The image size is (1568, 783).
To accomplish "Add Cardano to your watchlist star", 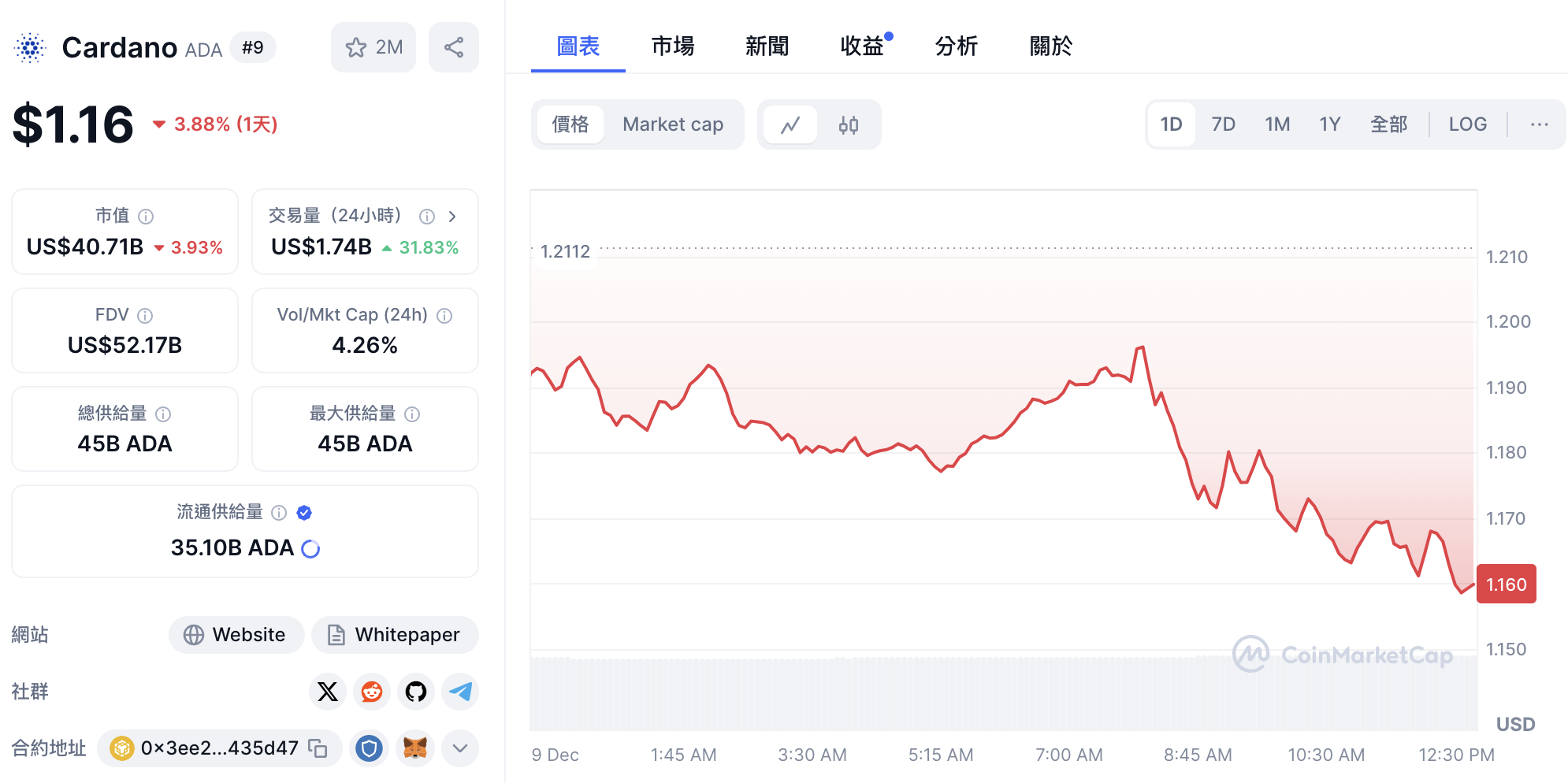I will pyautogui.click(x=356, y=47).
